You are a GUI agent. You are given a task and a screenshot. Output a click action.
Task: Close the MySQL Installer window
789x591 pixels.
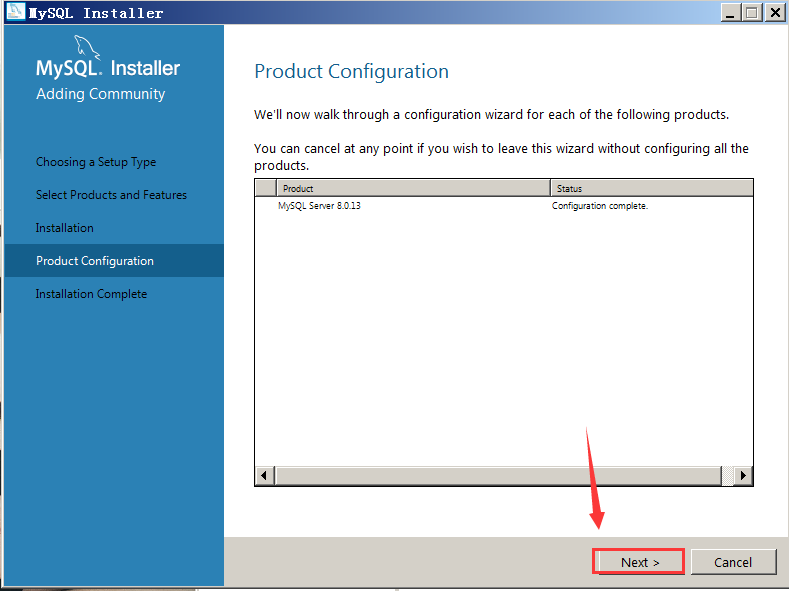[x=775, y=13]
